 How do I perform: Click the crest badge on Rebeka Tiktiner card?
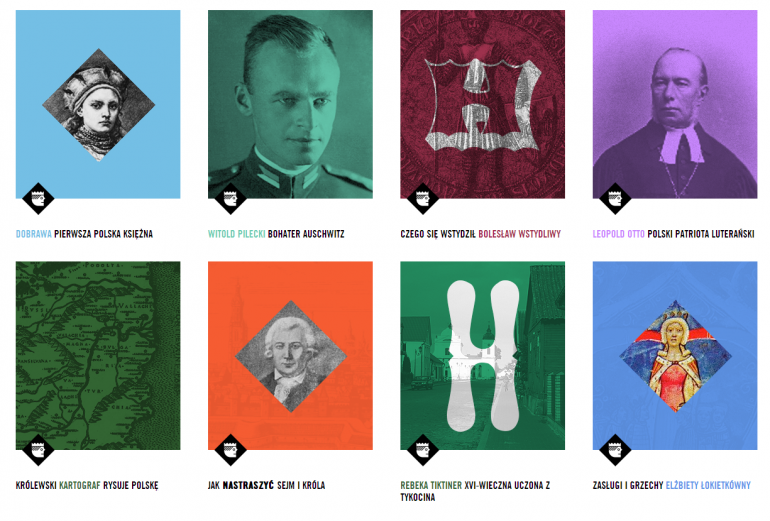[x=423, y=450]
